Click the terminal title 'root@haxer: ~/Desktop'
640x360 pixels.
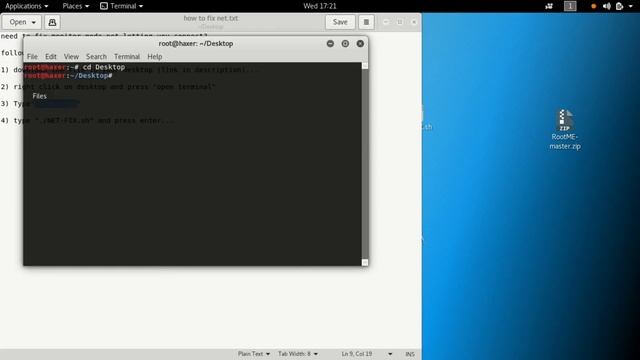(x=196, y=44)
